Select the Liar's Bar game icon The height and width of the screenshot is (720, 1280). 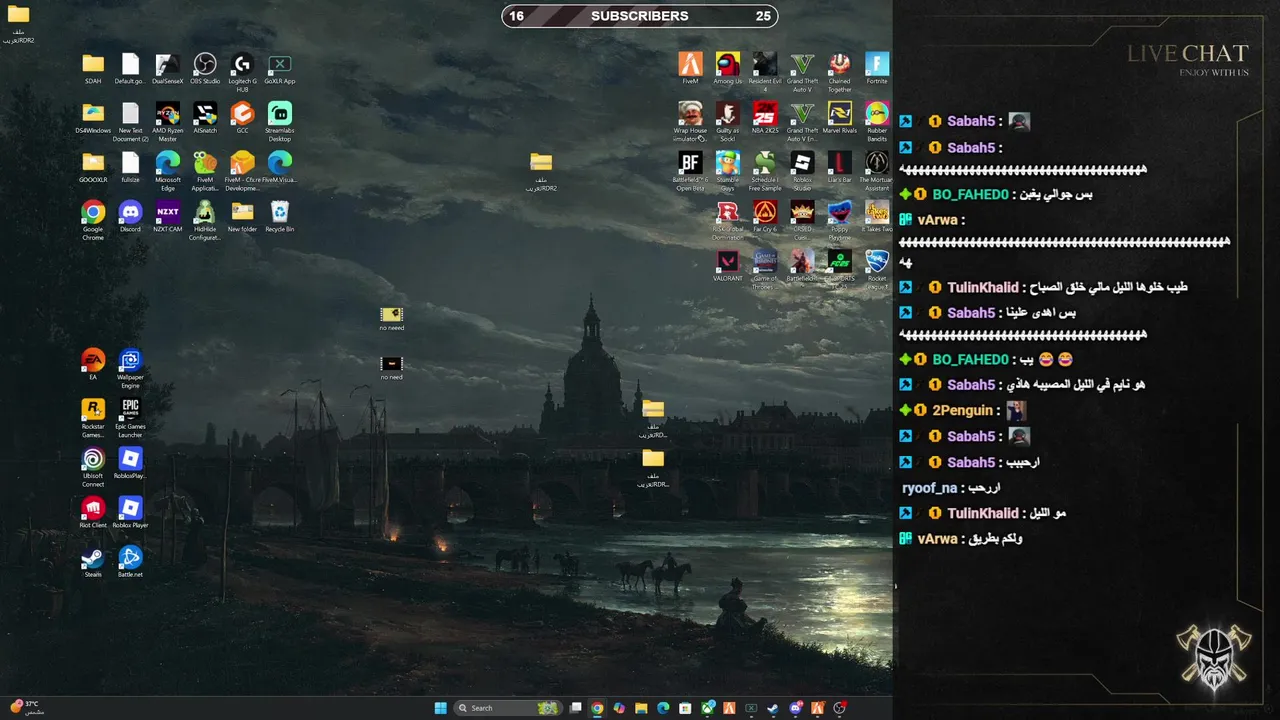[x=840, y=167]
